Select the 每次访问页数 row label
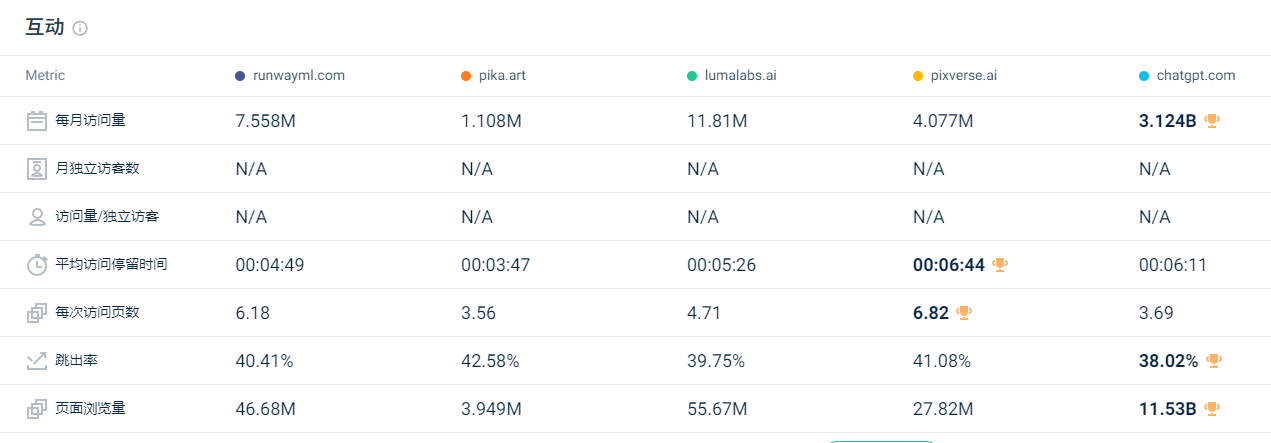Viewport: 1271px width, 443px height. coord(97,312)
